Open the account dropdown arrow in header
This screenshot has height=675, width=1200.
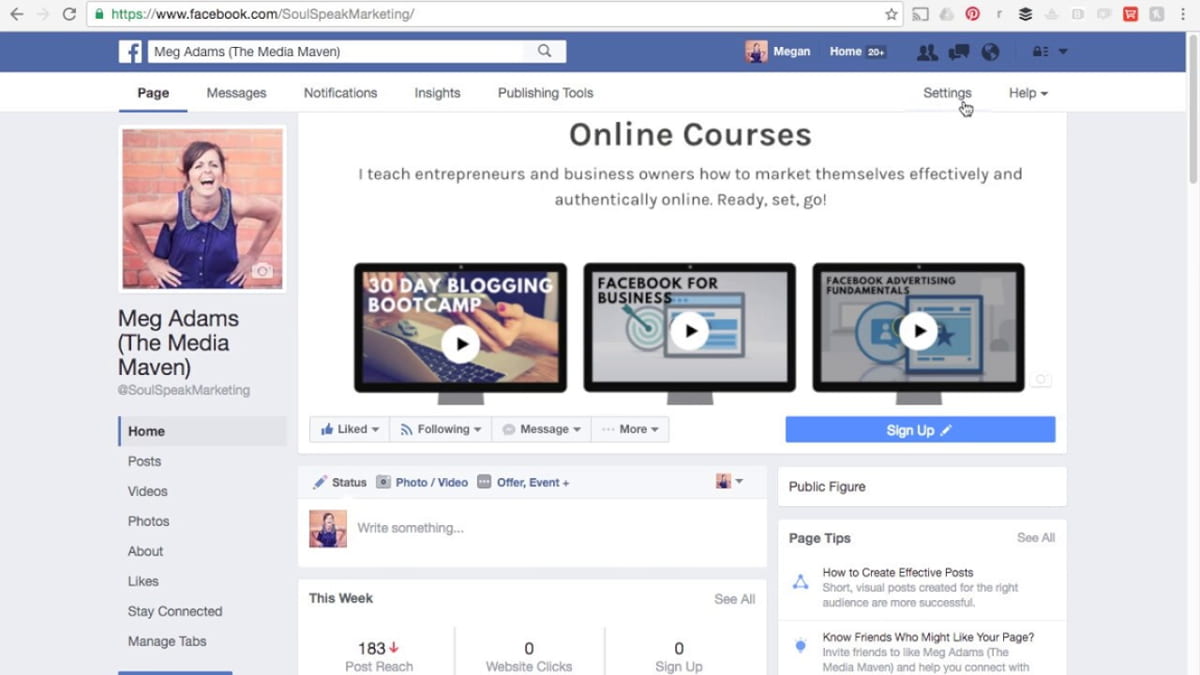pos(1063,52)
